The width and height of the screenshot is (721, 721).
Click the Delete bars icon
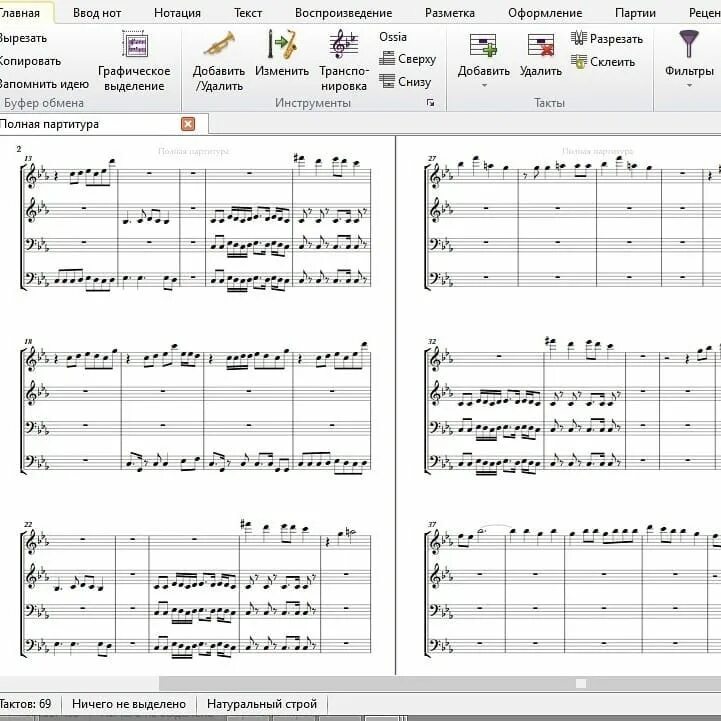[541, 45]
